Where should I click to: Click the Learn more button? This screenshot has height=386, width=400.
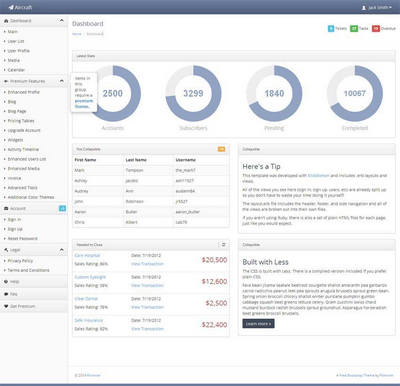[x=258, y=324]
